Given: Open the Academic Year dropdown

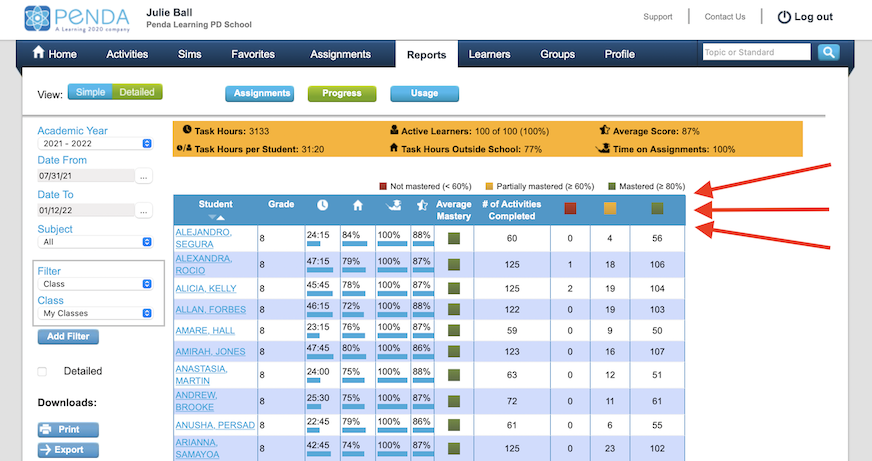Looking at the screenshot, I should [95, 143].
